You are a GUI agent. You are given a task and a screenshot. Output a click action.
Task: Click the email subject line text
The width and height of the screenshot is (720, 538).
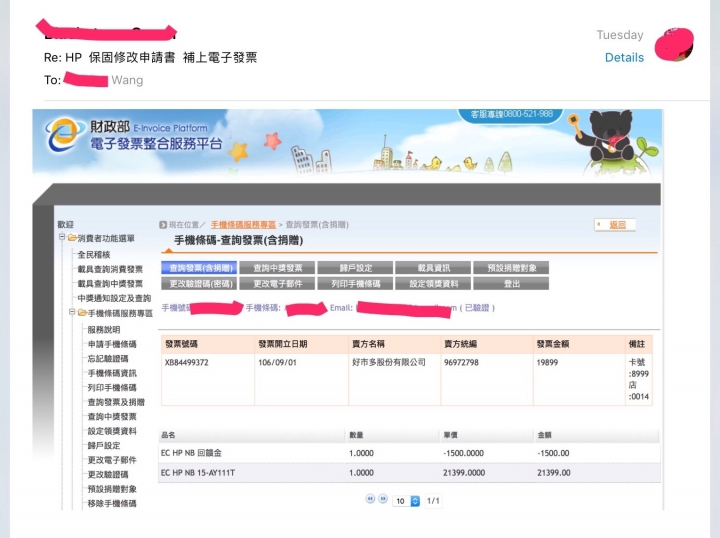tap(151, 57)
